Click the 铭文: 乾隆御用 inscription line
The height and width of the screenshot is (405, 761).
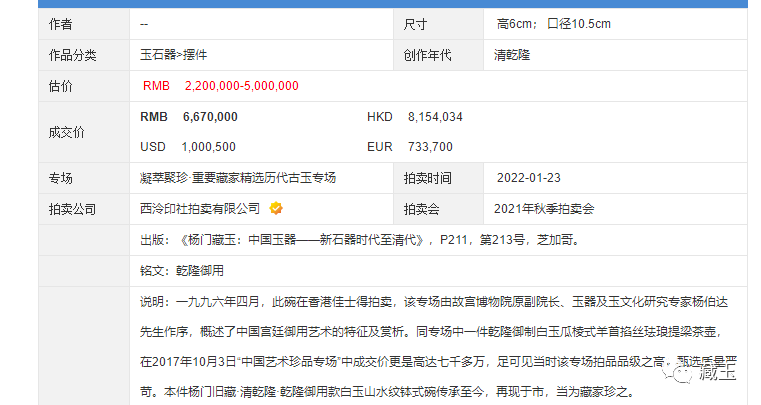[x=181, y=271]
